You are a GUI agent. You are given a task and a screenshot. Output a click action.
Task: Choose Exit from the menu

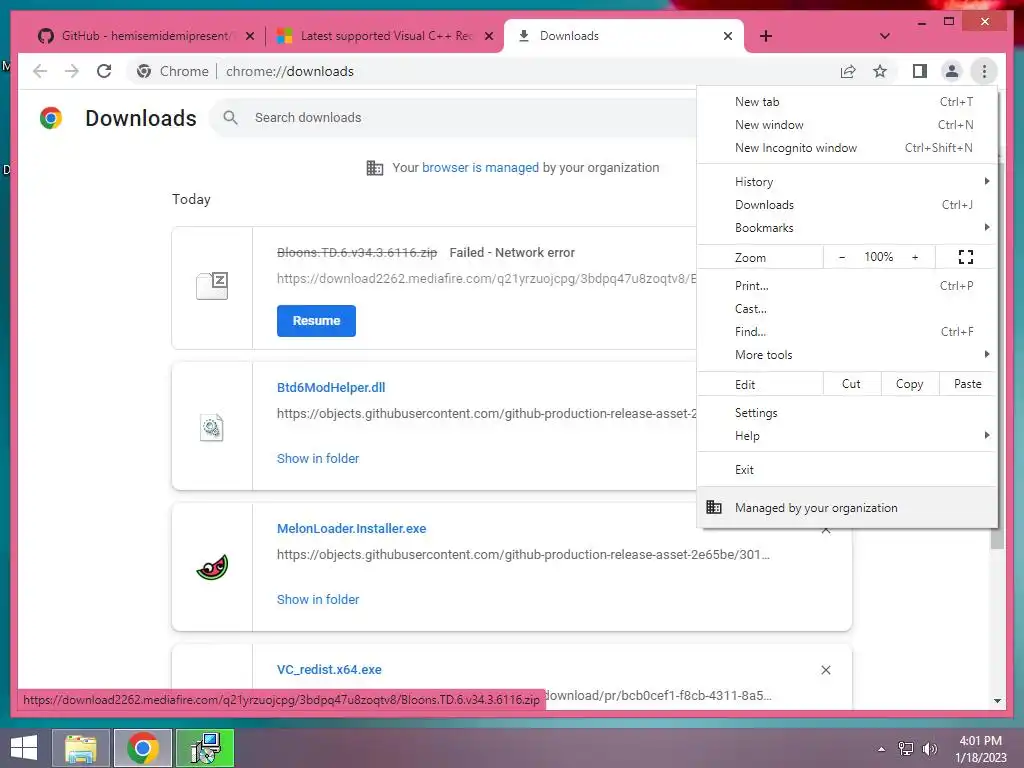click(x=847, y=470)
